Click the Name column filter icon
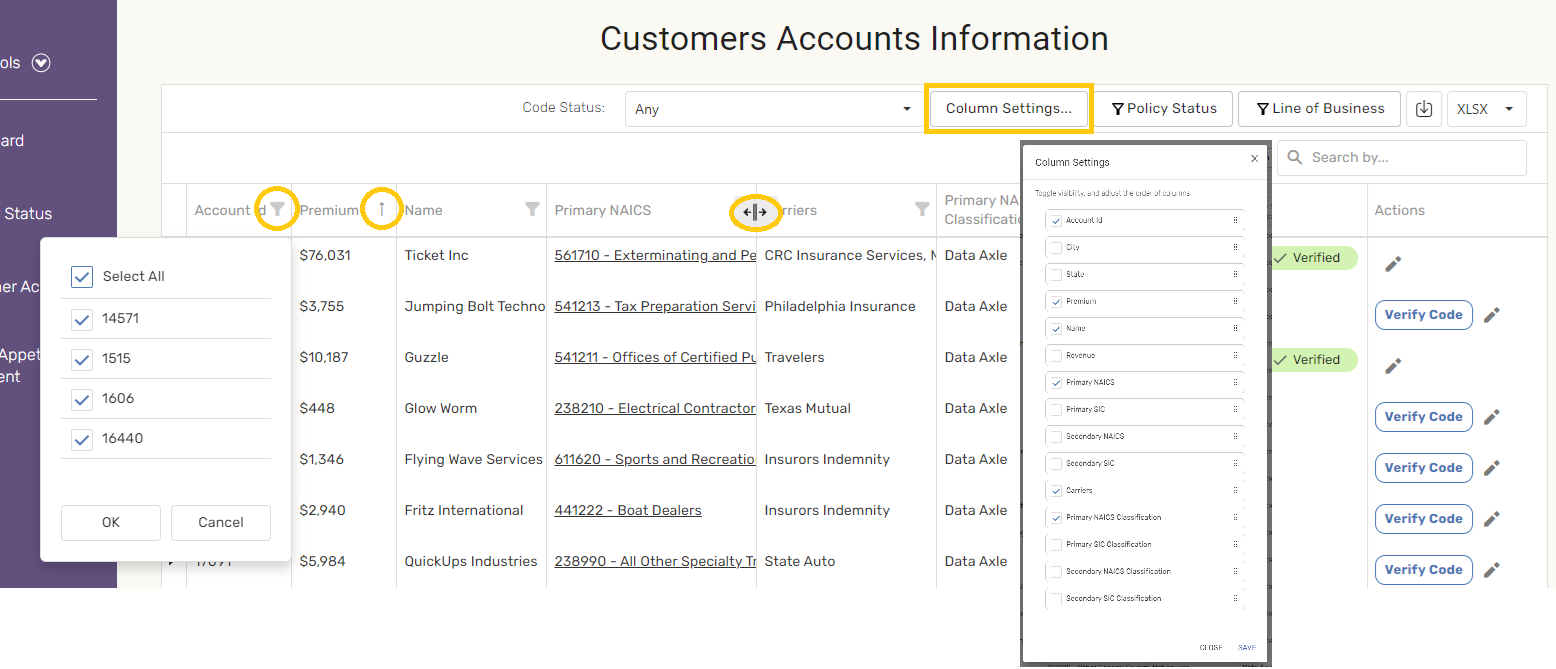The width and height of the screenshot is (1556, 669). (x=532, y=209)
